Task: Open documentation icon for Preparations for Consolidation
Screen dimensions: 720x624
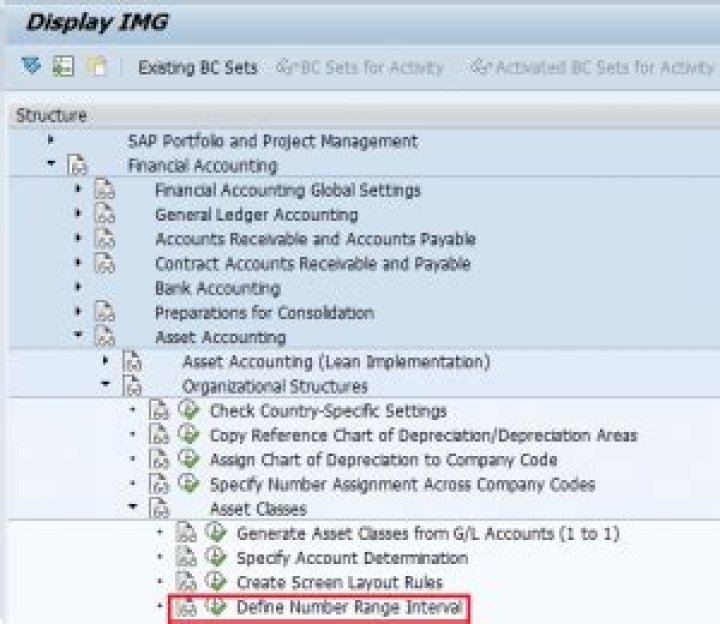Action: (x=104, y=312)
